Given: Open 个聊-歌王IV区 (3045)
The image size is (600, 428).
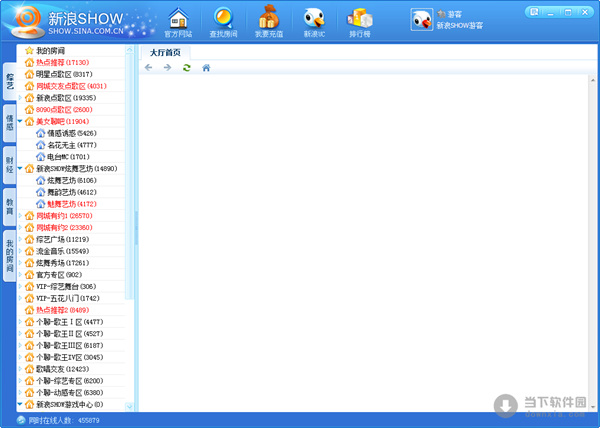Looking at the screenshot, I should tap(71, 357).
